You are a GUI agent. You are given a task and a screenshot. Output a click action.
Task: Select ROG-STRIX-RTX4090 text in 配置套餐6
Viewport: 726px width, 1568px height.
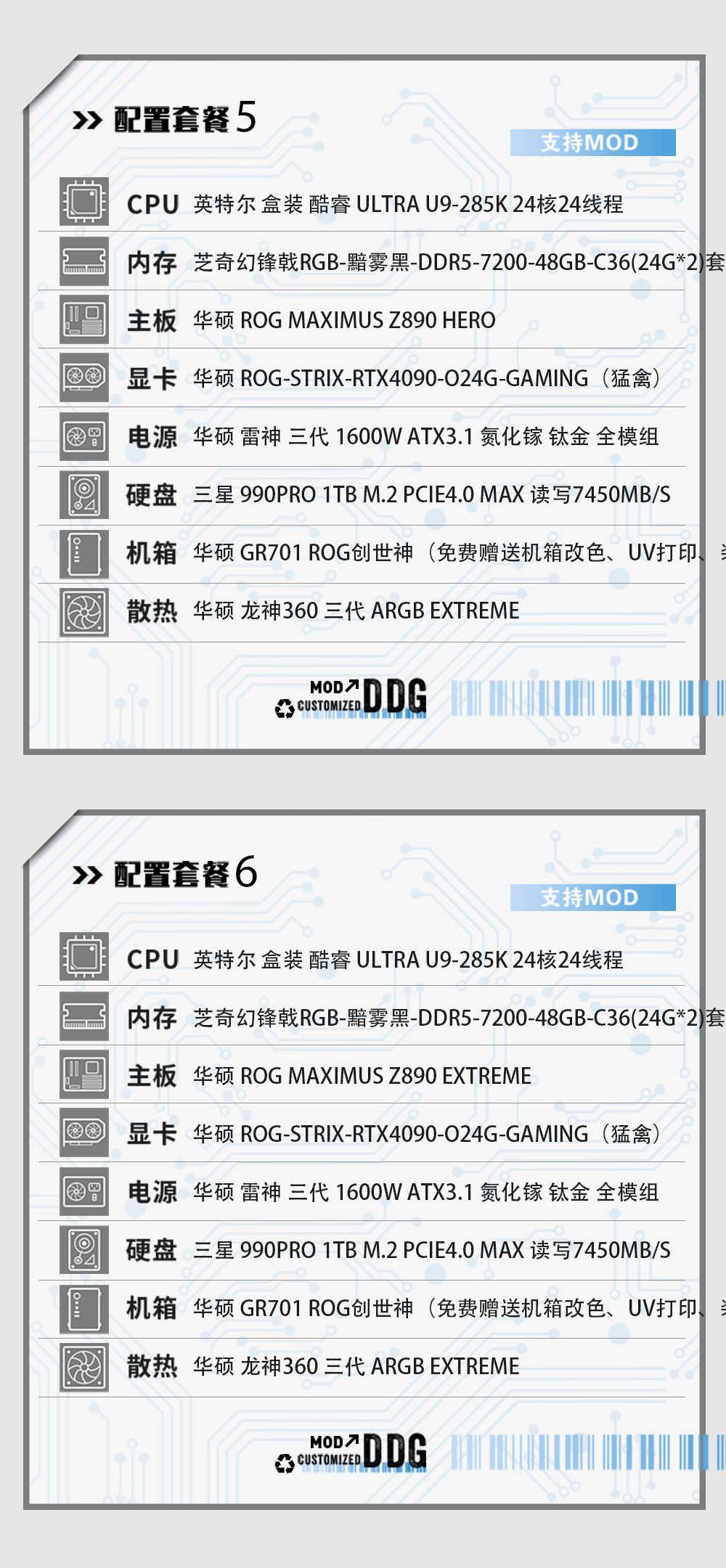click(427, 1134)
